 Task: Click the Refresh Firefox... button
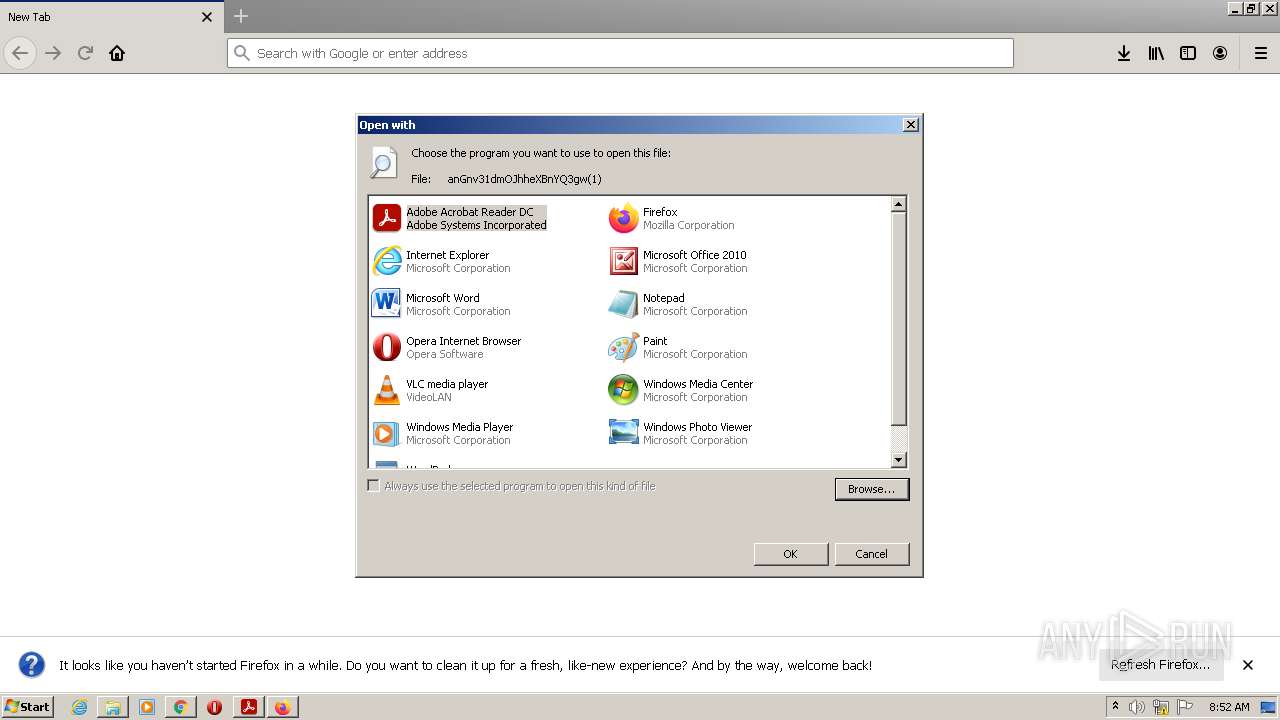(x=1161, y=665)
